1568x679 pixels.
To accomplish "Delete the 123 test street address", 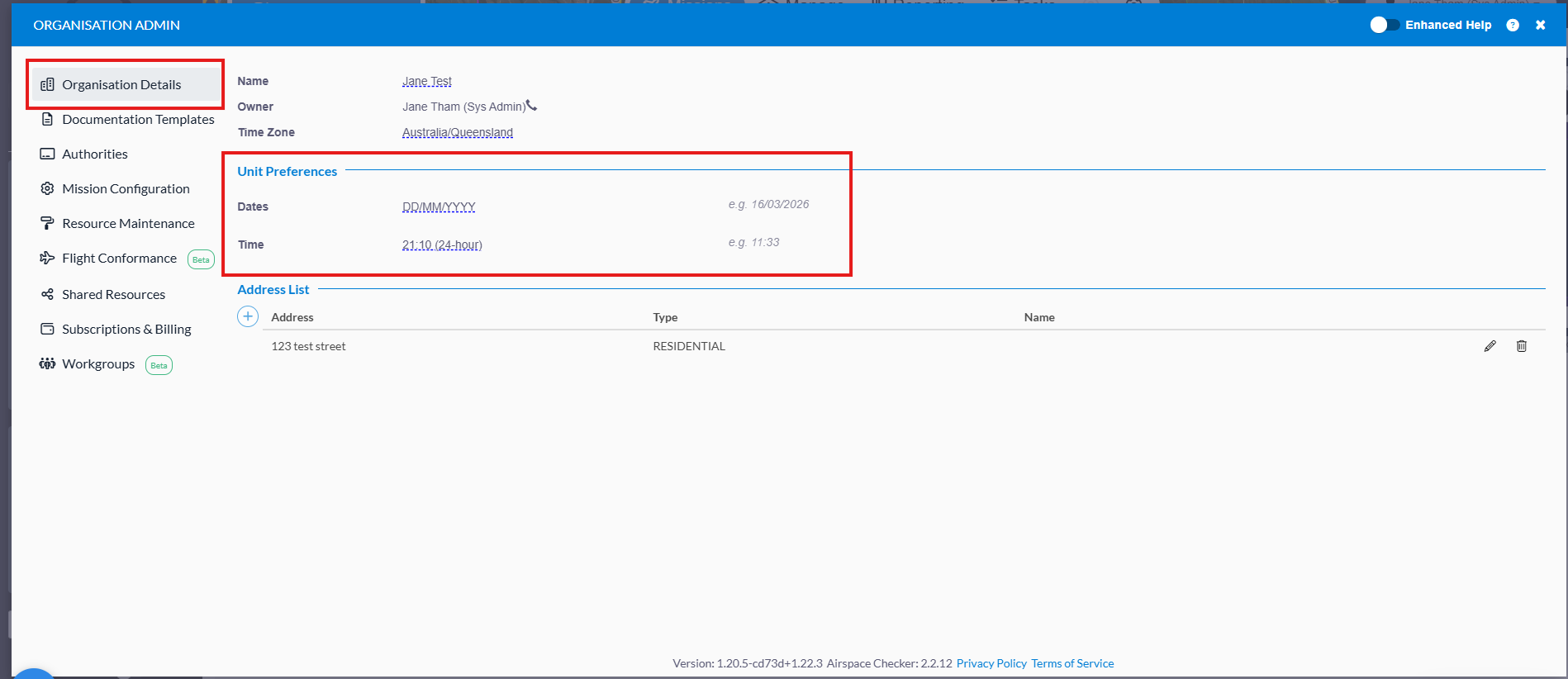I will click(1521, 346).
